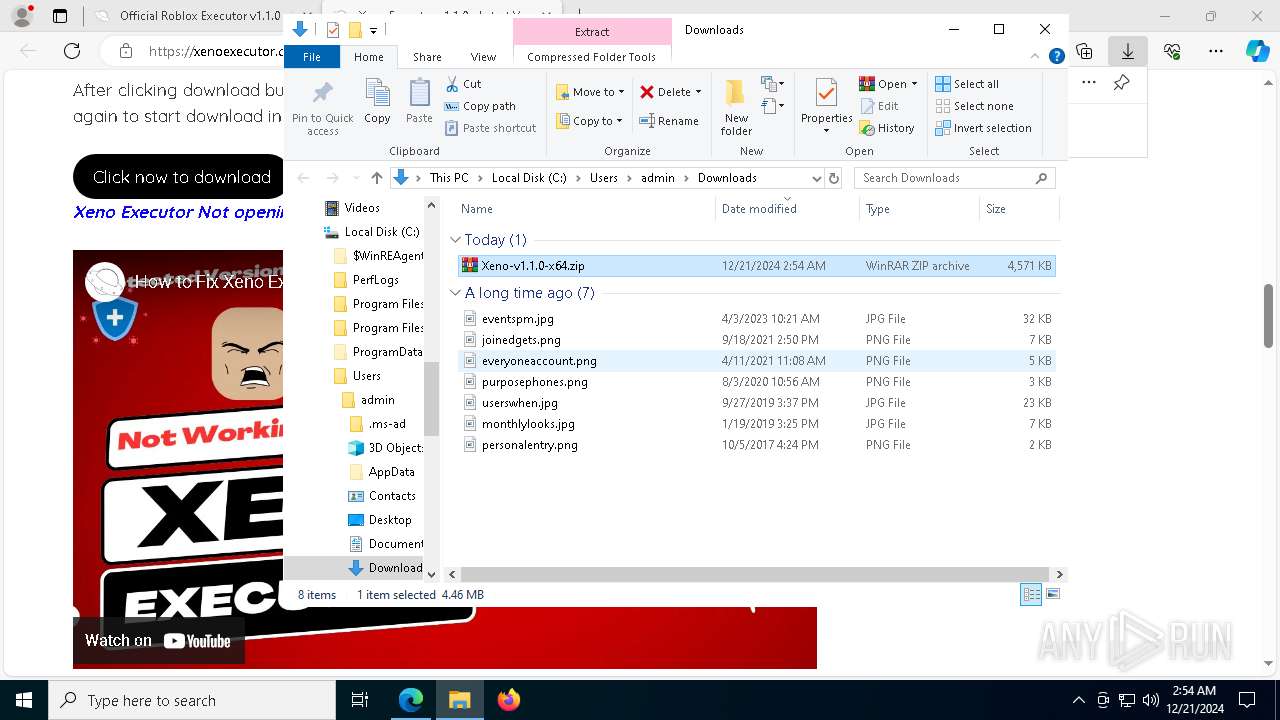Select eventspm.jpg file
The width and height of the screenshot is (1280, 720).
(756, 319)
